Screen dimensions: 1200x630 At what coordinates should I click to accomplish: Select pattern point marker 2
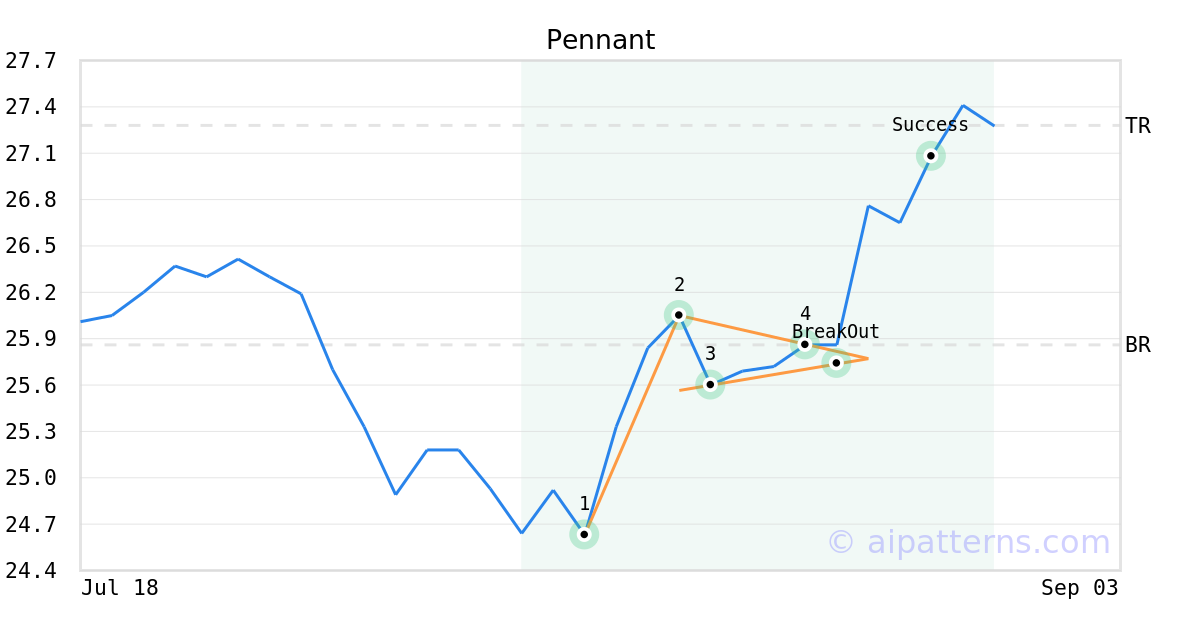[678, 315]
